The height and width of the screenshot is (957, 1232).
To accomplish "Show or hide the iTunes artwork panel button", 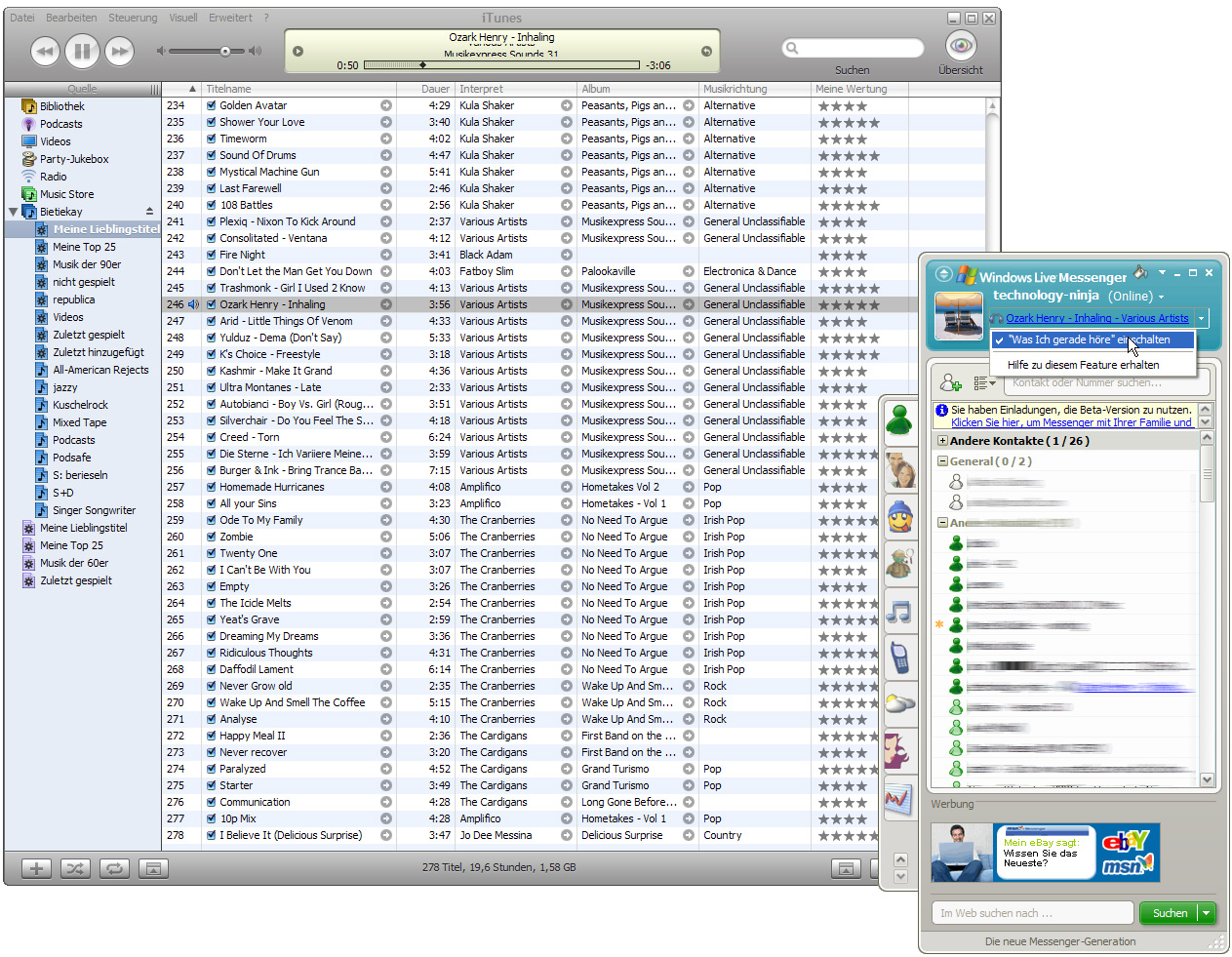I will 153,868.
